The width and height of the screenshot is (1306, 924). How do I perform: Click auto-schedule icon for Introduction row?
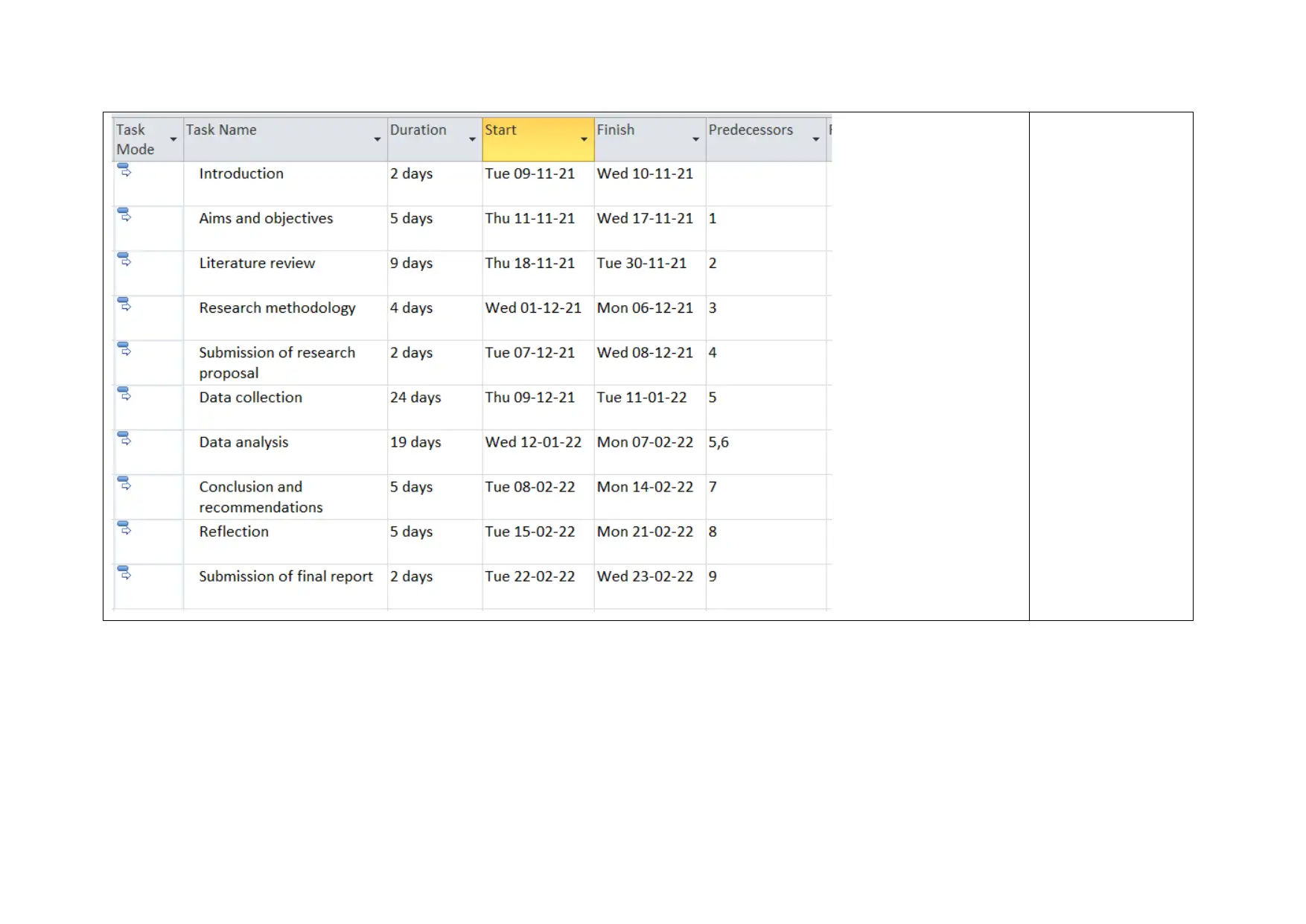[124, 171]
